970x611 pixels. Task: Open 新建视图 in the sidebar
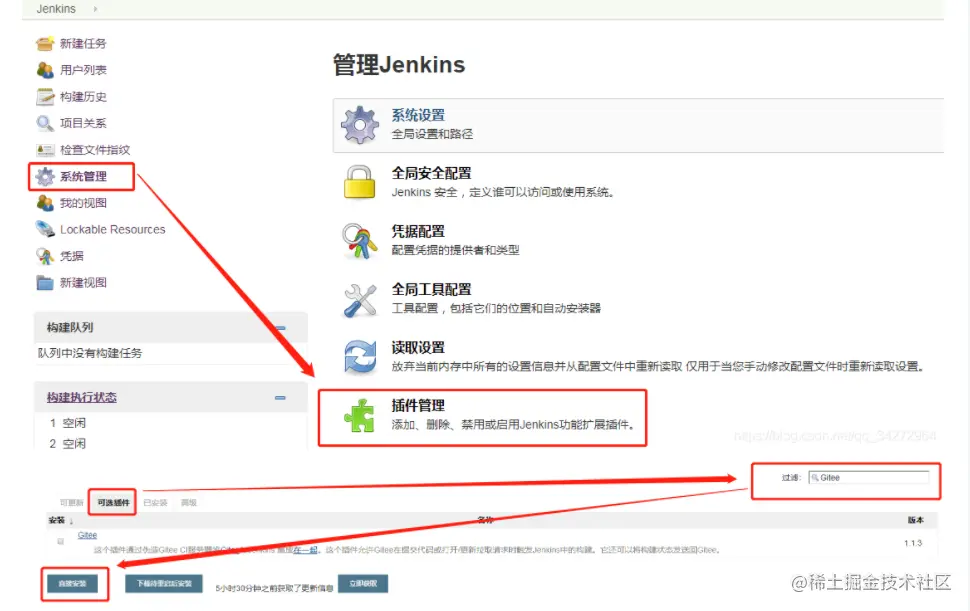pos(83,283)
